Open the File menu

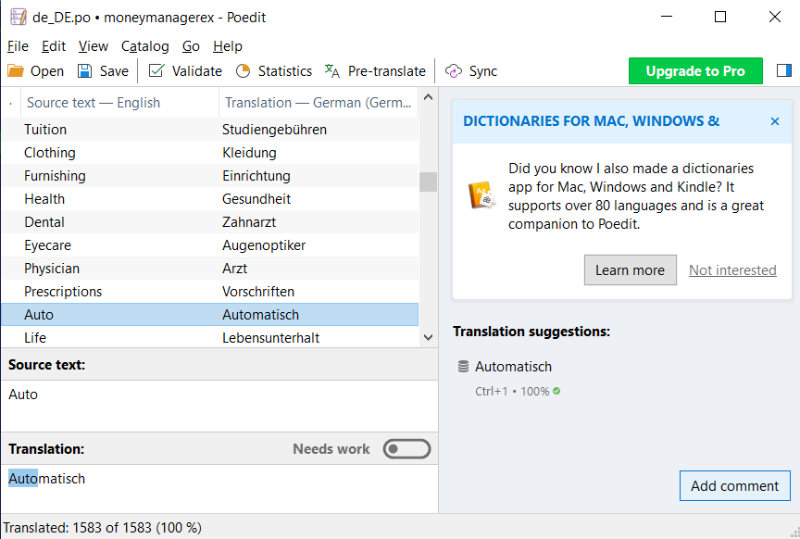(17, 46)
